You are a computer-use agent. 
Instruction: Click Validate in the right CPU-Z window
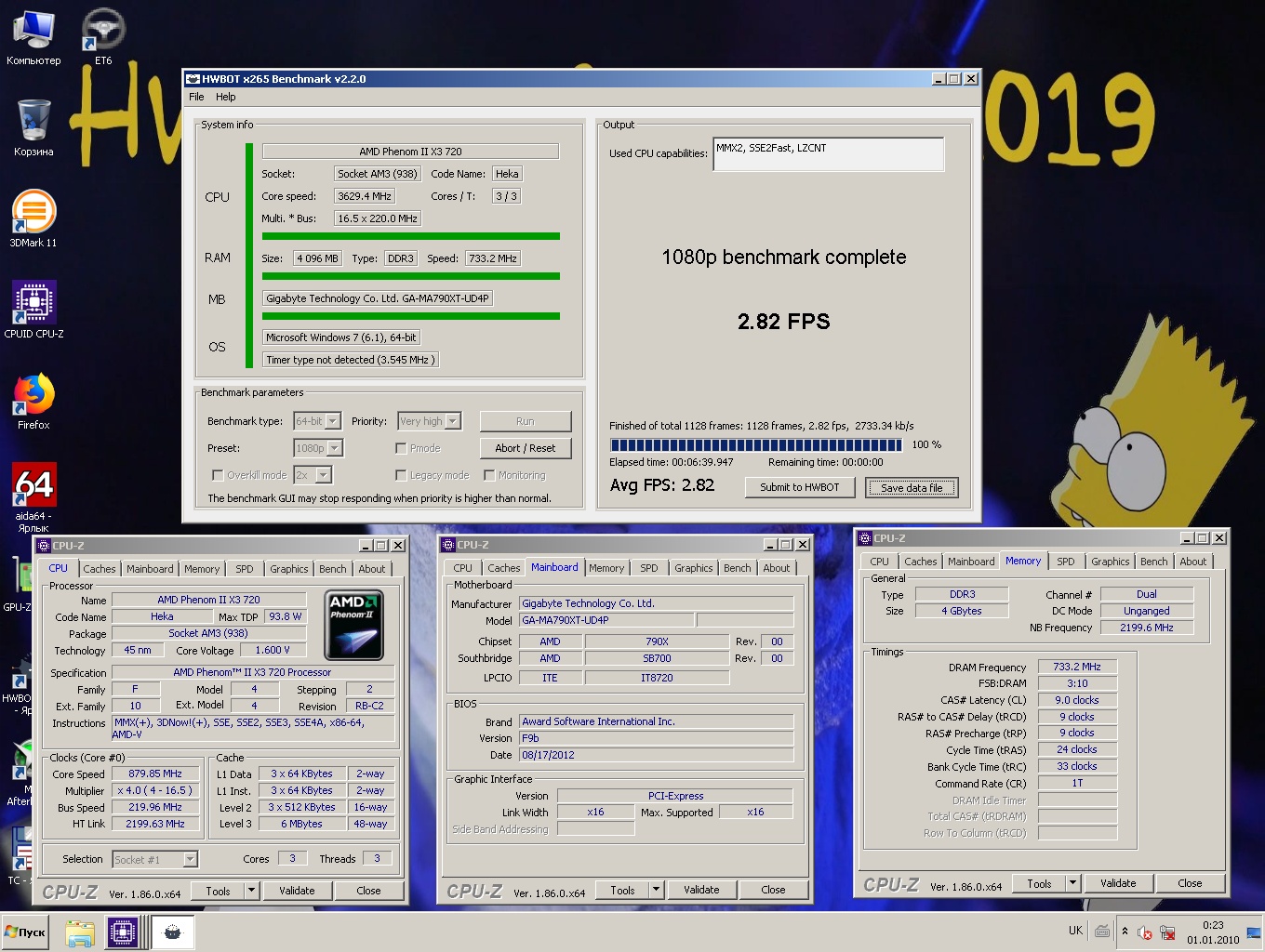point(1118,883)
